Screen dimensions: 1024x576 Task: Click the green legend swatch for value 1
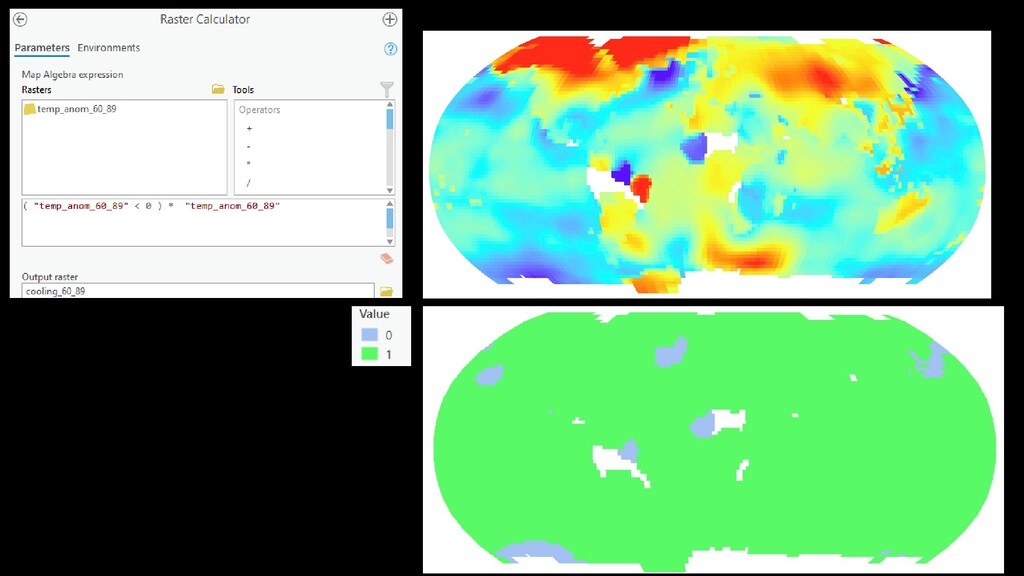pos(370,354)
